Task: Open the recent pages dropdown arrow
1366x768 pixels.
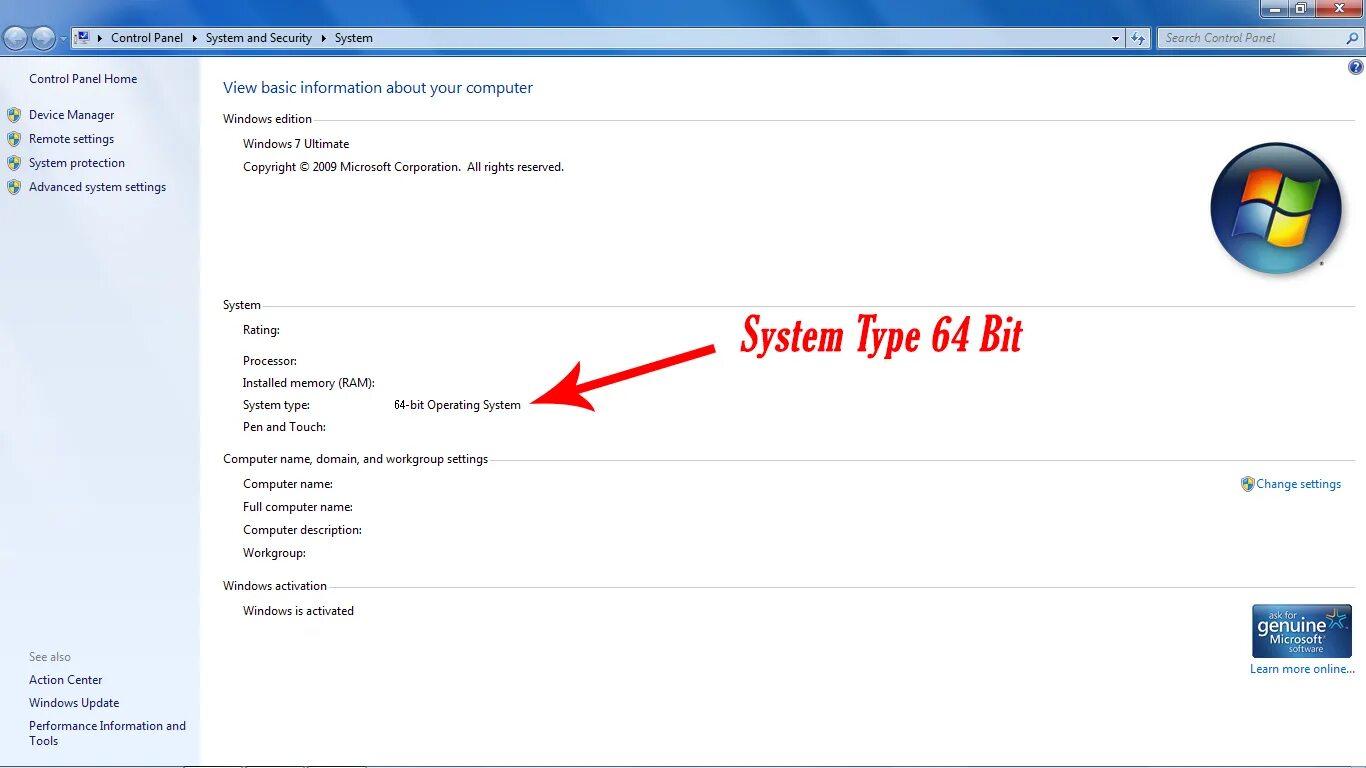Action: [x=63, y=39]
